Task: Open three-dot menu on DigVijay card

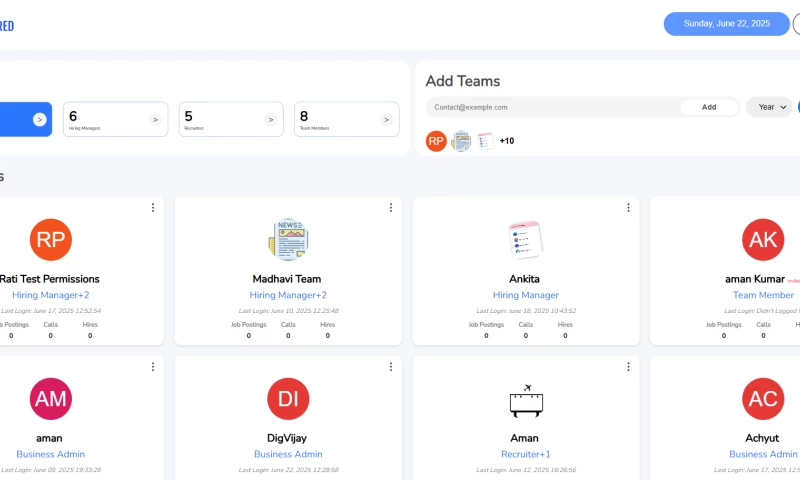Action: [391, 368]
